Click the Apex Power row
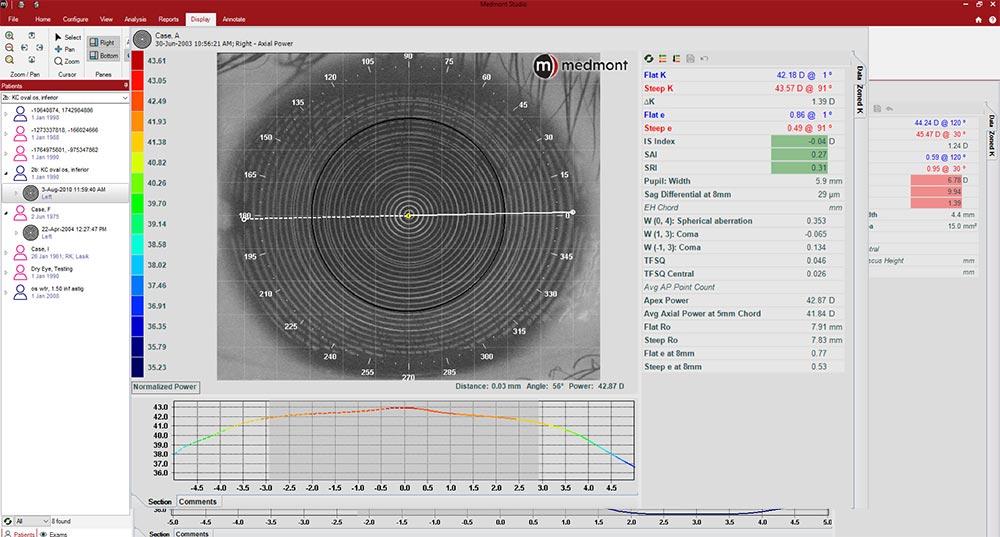1000x537 pixels. click(x=743, y=300)
